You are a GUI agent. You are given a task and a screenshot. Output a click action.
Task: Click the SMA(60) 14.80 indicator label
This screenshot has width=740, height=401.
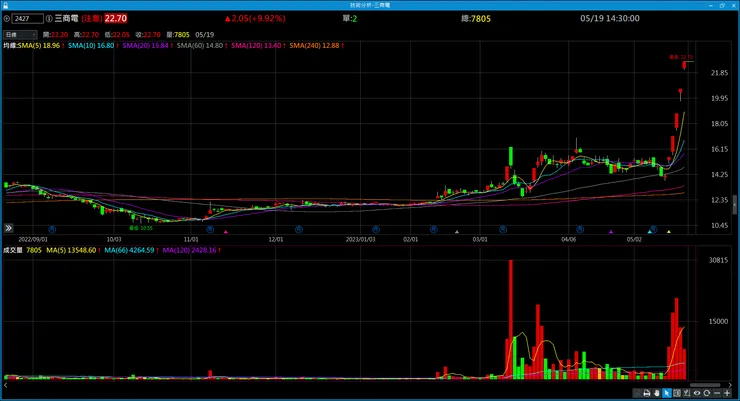[x=200, y=46]
